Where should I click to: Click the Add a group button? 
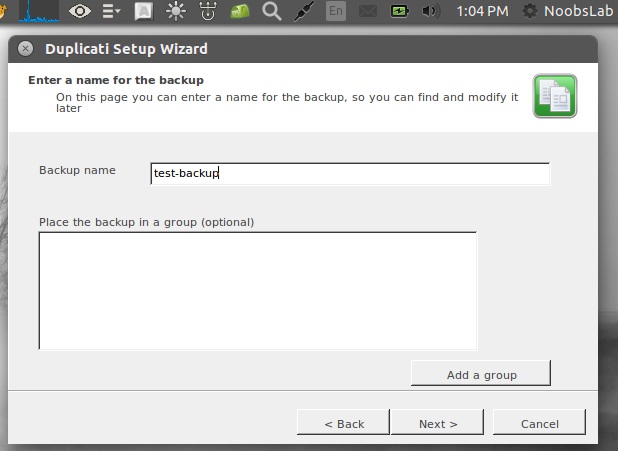[481, 373]
